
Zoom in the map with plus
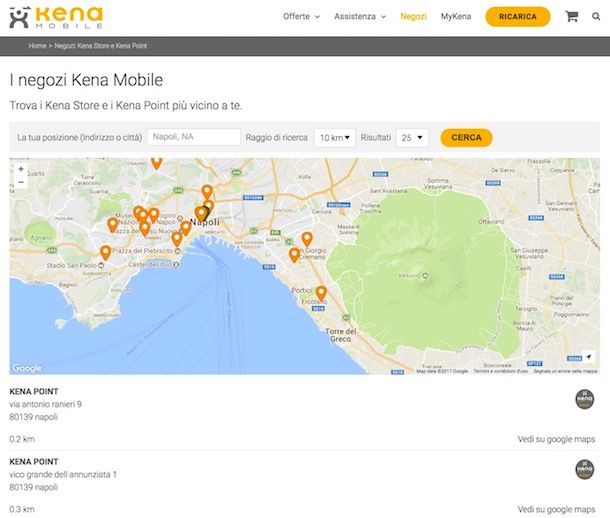pos(21,169)
